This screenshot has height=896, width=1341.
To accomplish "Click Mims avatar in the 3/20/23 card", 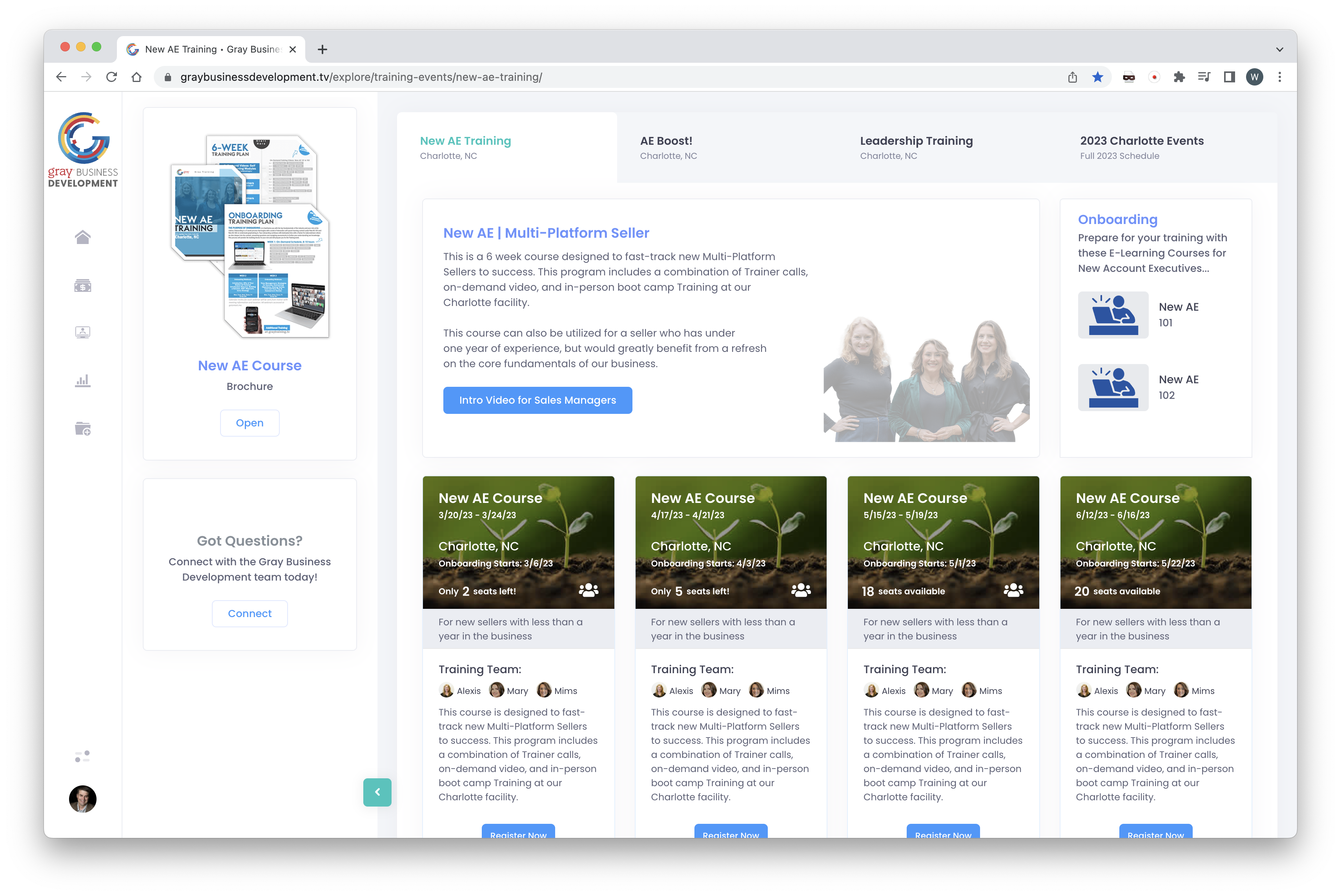I will (544, 690).
